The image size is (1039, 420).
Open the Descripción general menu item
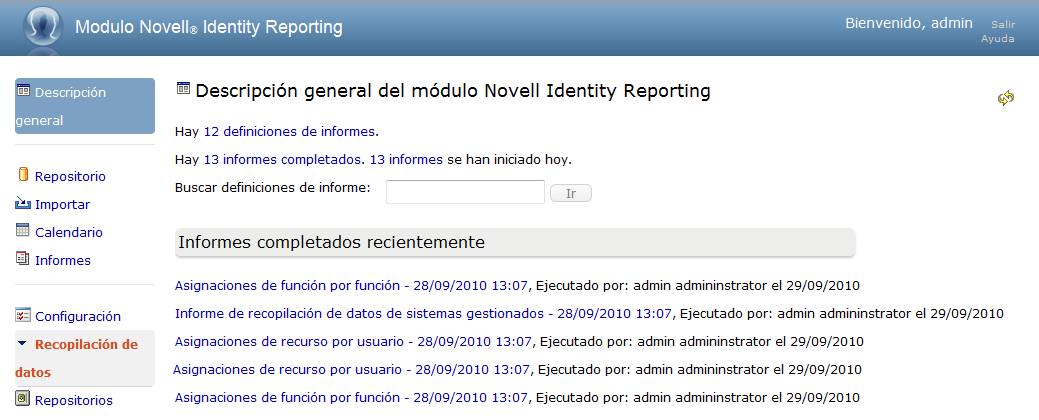pos(85,106)
